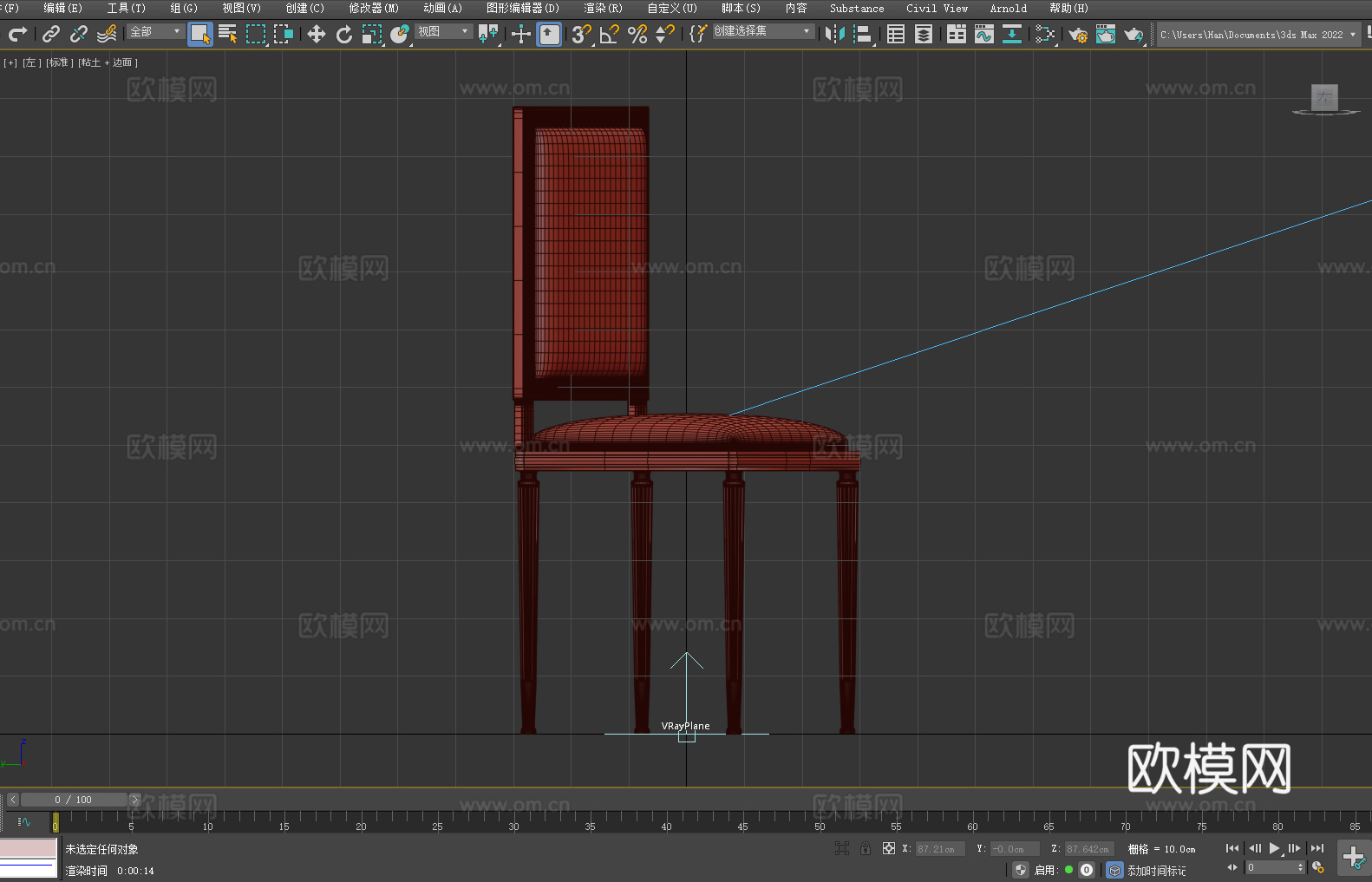Click Edit Named Selection Sets icon
Viewport: 1372px width, 882px height.
(698, 34)
